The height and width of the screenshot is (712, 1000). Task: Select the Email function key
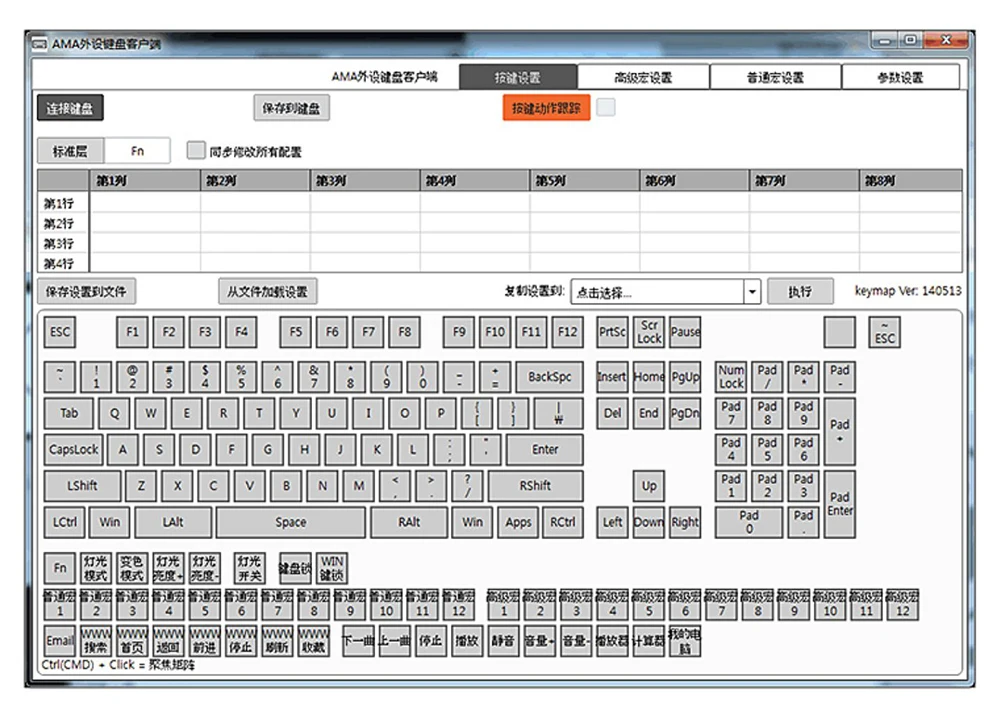60,640
